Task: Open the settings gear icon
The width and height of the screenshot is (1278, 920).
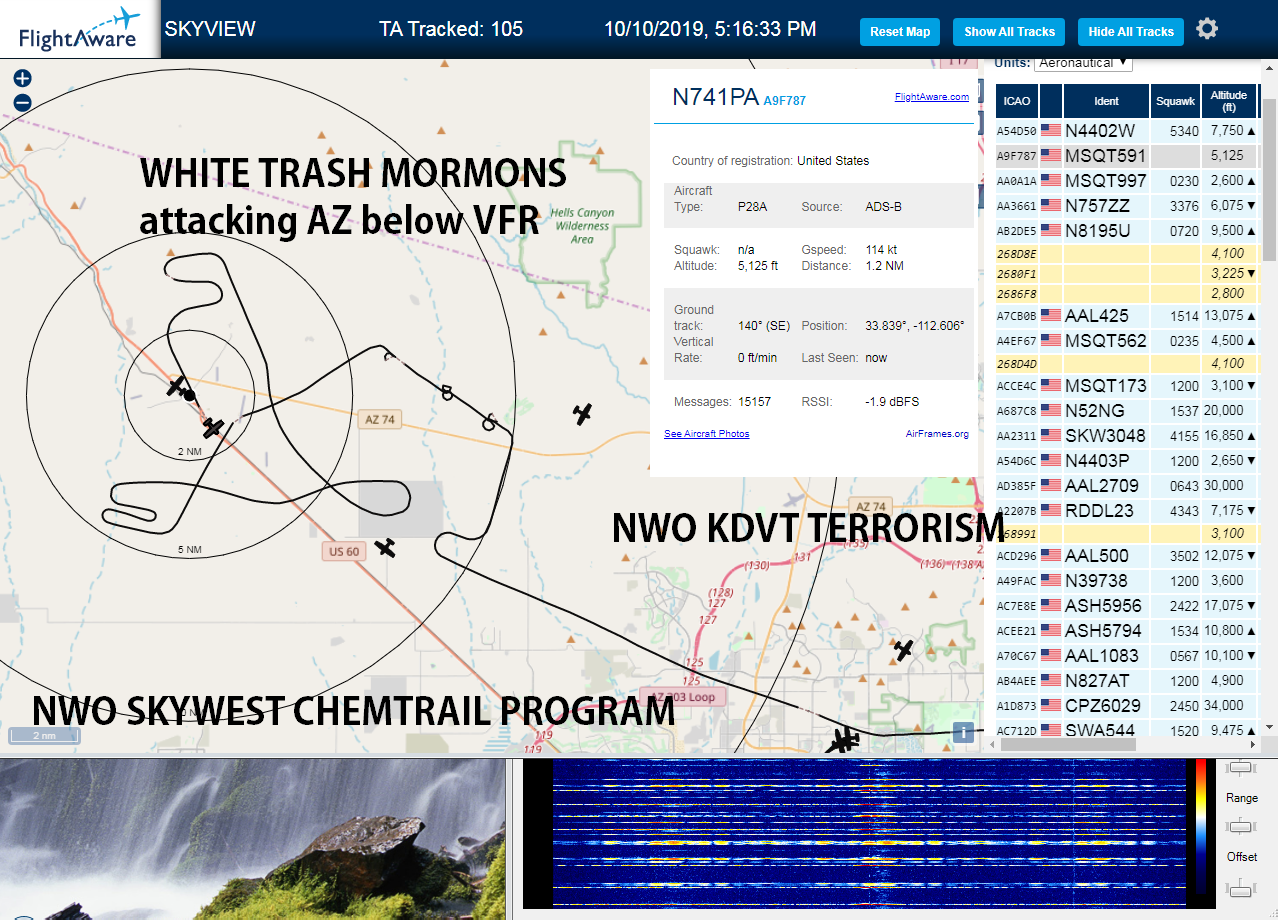Action: [x=1207, y=29]
